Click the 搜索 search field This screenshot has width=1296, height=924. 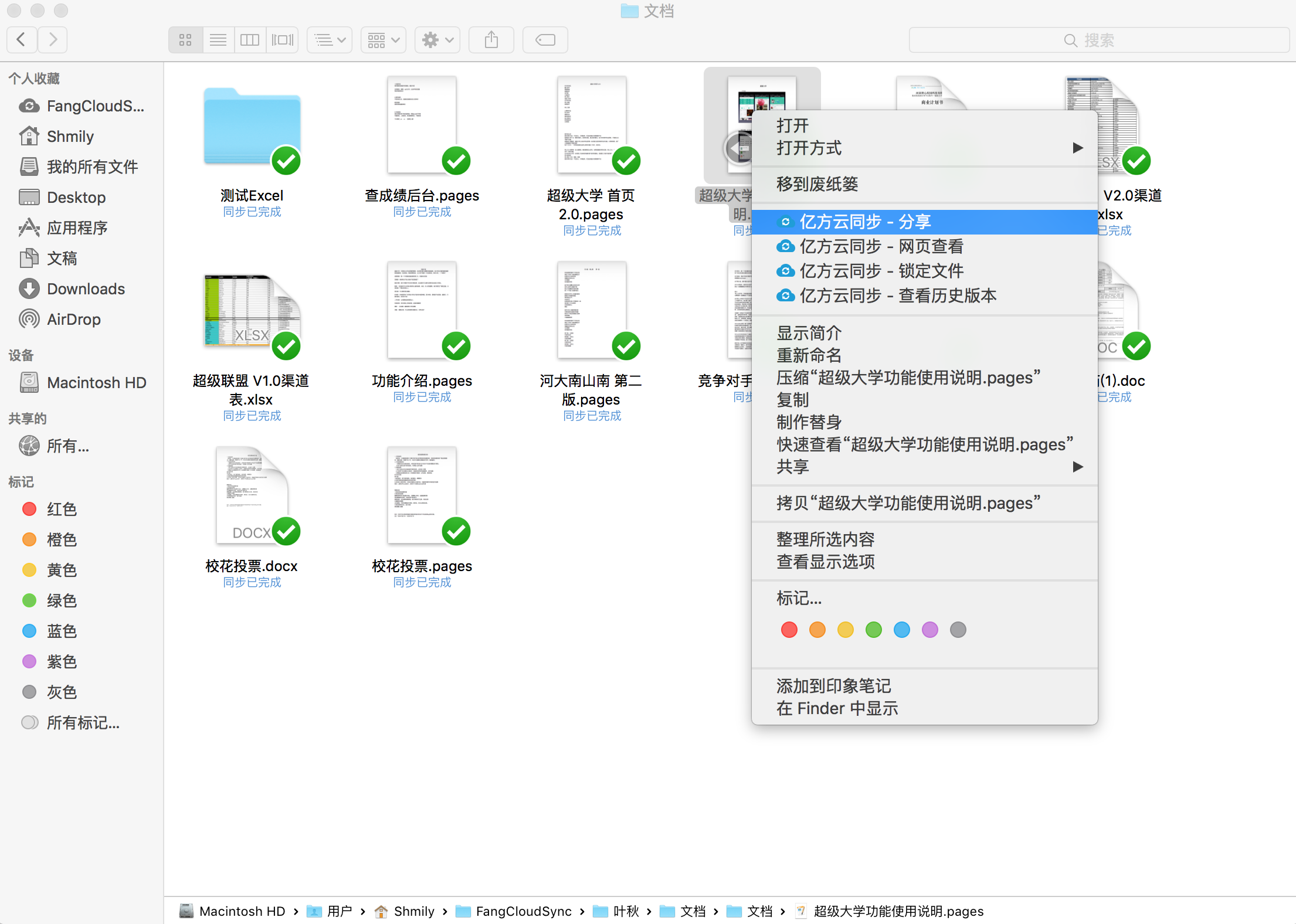point(1098,40)
